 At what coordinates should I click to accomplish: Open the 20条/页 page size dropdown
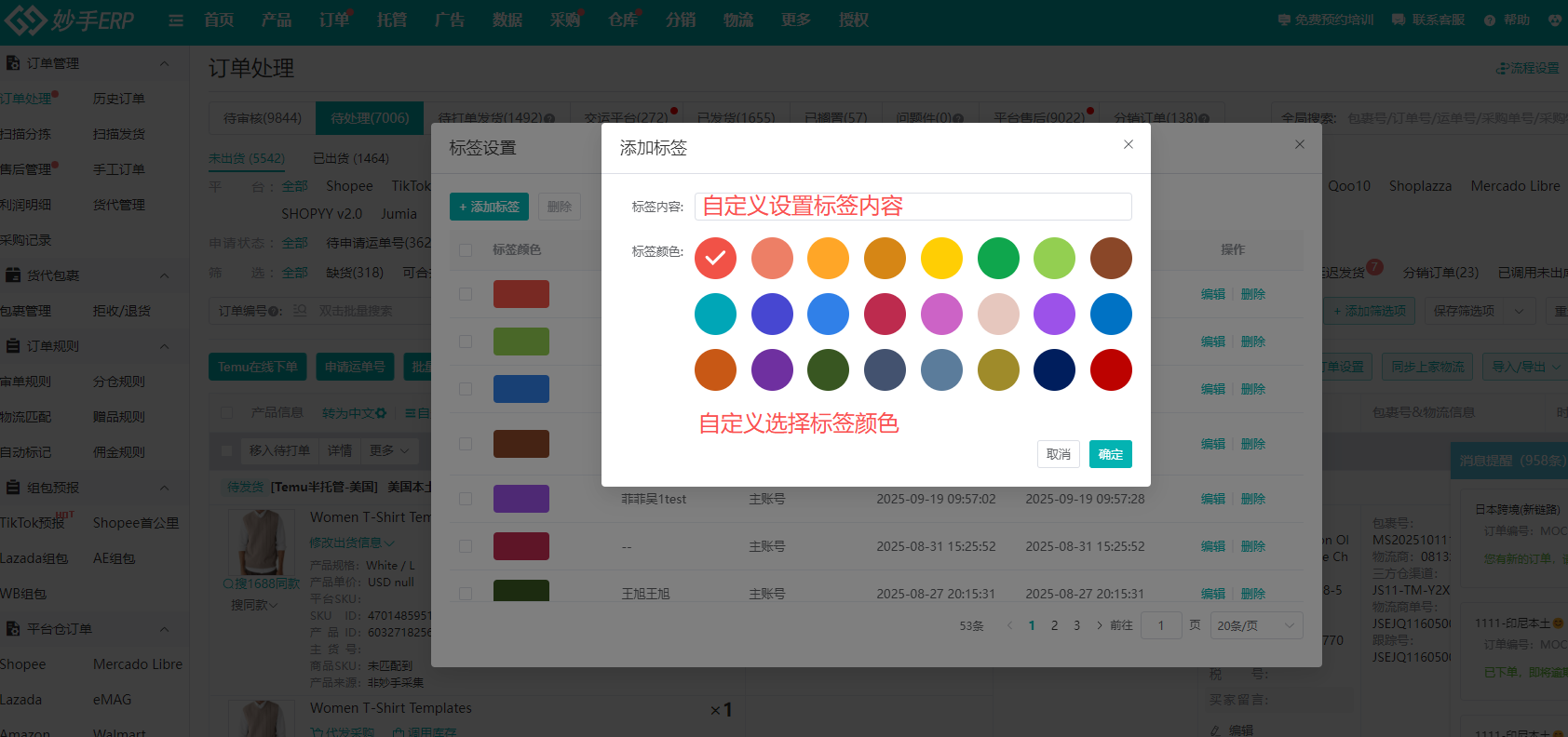(1255, 625)
